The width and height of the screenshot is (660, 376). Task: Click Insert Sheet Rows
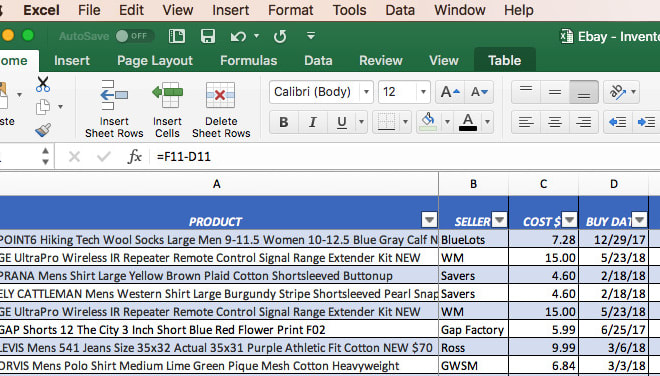tap(114, 109)
